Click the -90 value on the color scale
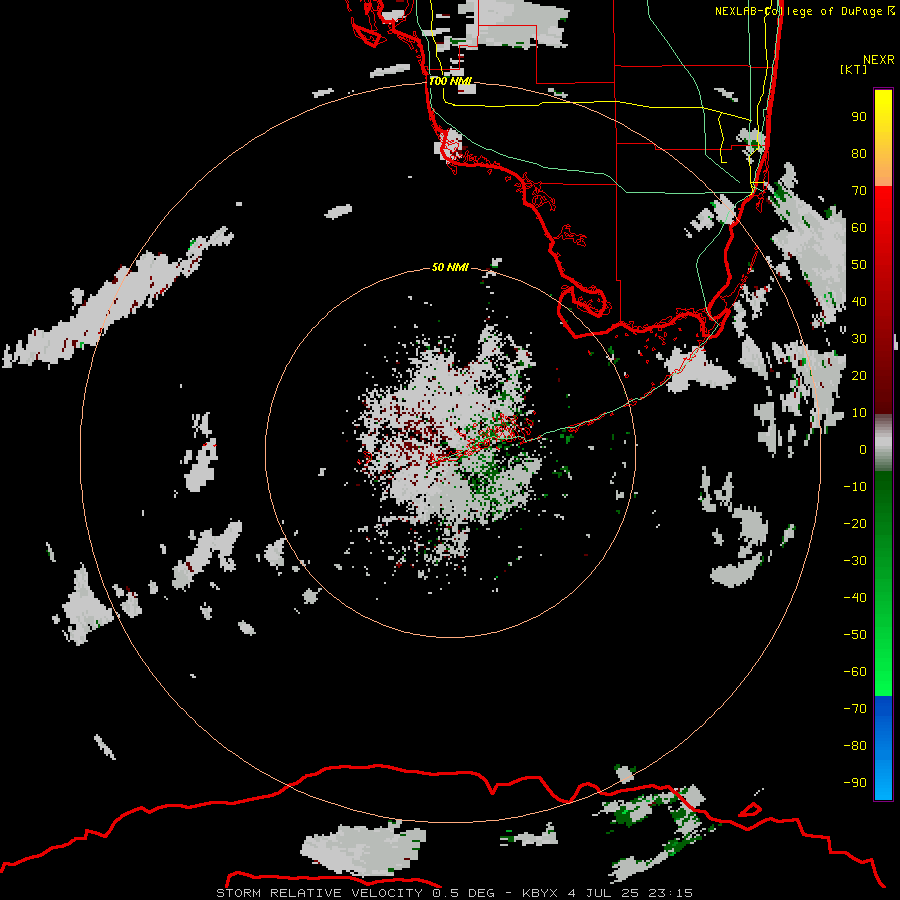Screen dimensions: 900x900 [x=855, y=783]
